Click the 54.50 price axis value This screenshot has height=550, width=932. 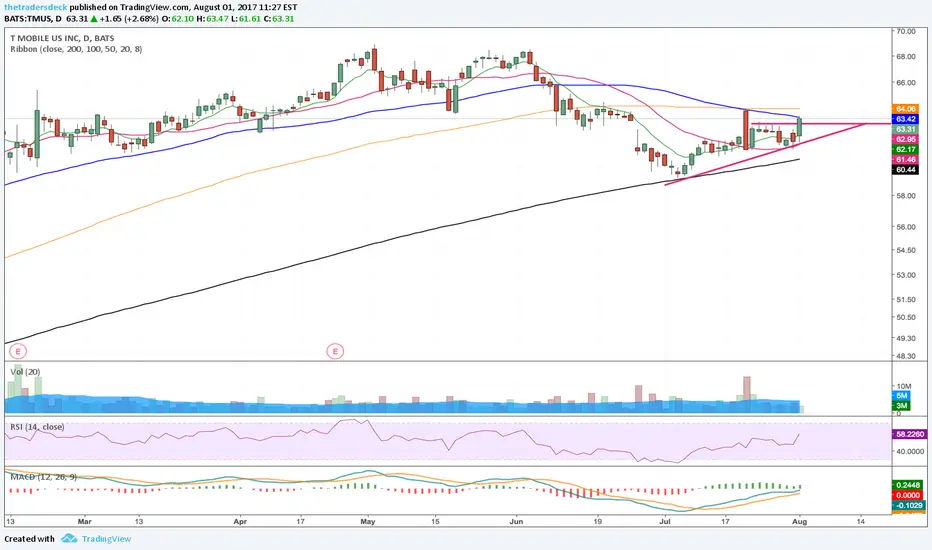[x=906, y=250]
